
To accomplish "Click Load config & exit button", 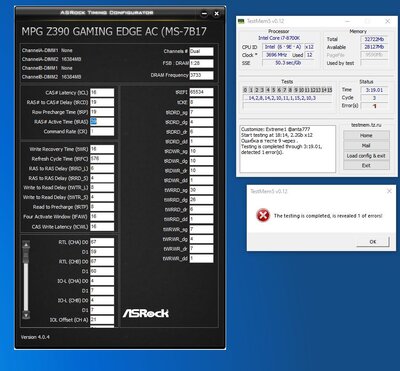I will pyautogui.click(x=366, y=156).
